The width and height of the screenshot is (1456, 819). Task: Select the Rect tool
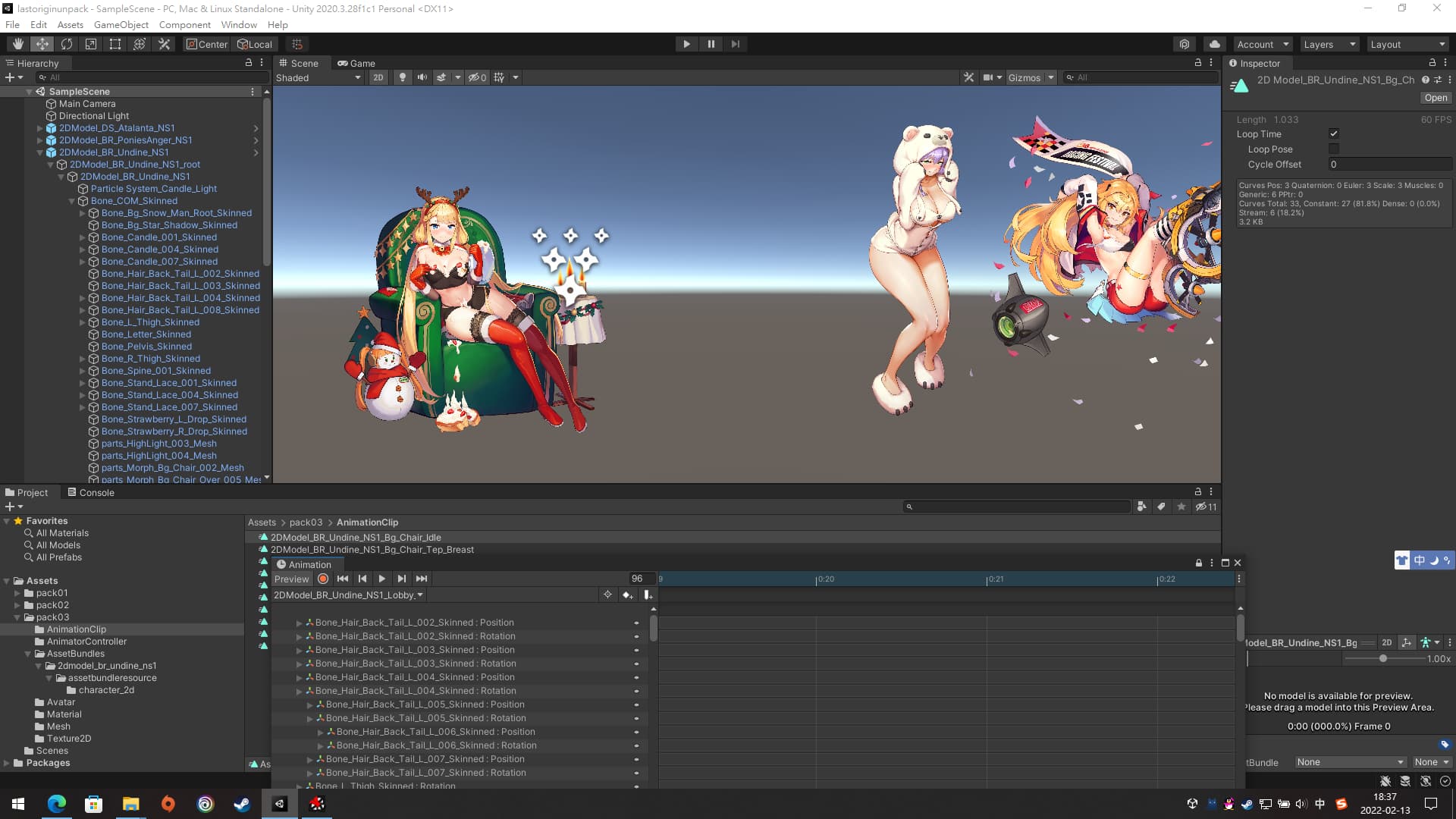tap(115, 44)
